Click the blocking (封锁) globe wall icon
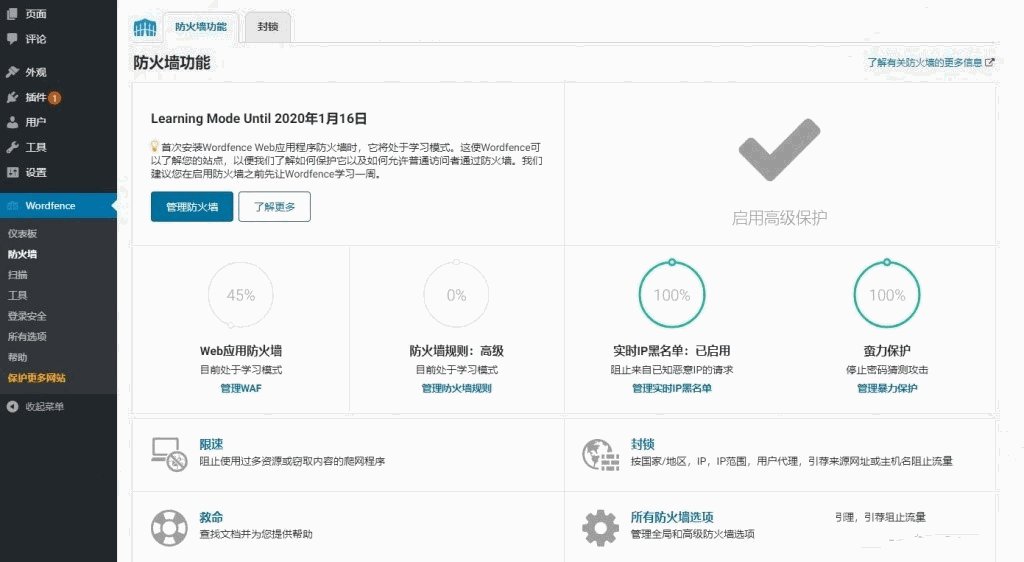Viewport: 1024px width, 562px height. click(x=600, y=454)
